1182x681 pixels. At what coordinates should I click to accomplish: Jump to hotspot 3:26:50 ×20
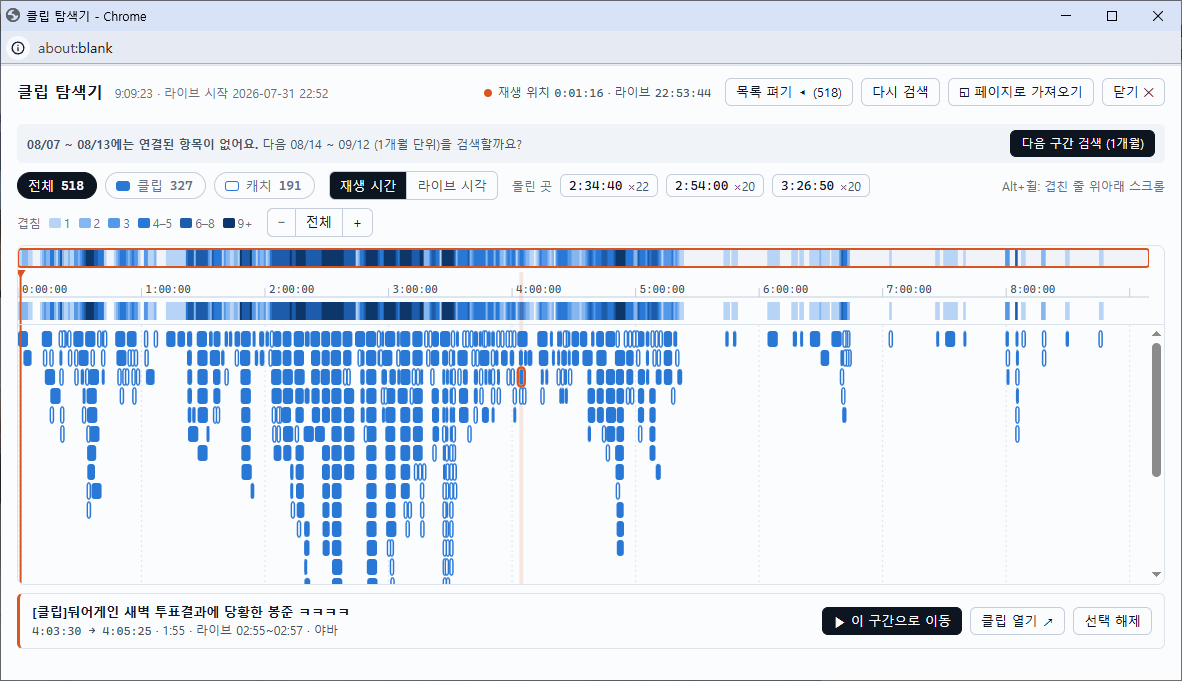821,186
